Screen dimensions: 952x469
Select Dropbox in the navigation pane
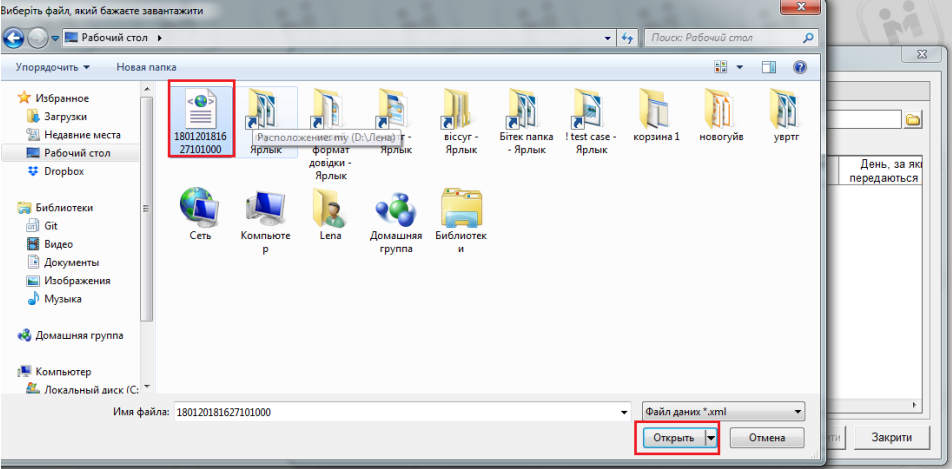(x=63, y=171)
